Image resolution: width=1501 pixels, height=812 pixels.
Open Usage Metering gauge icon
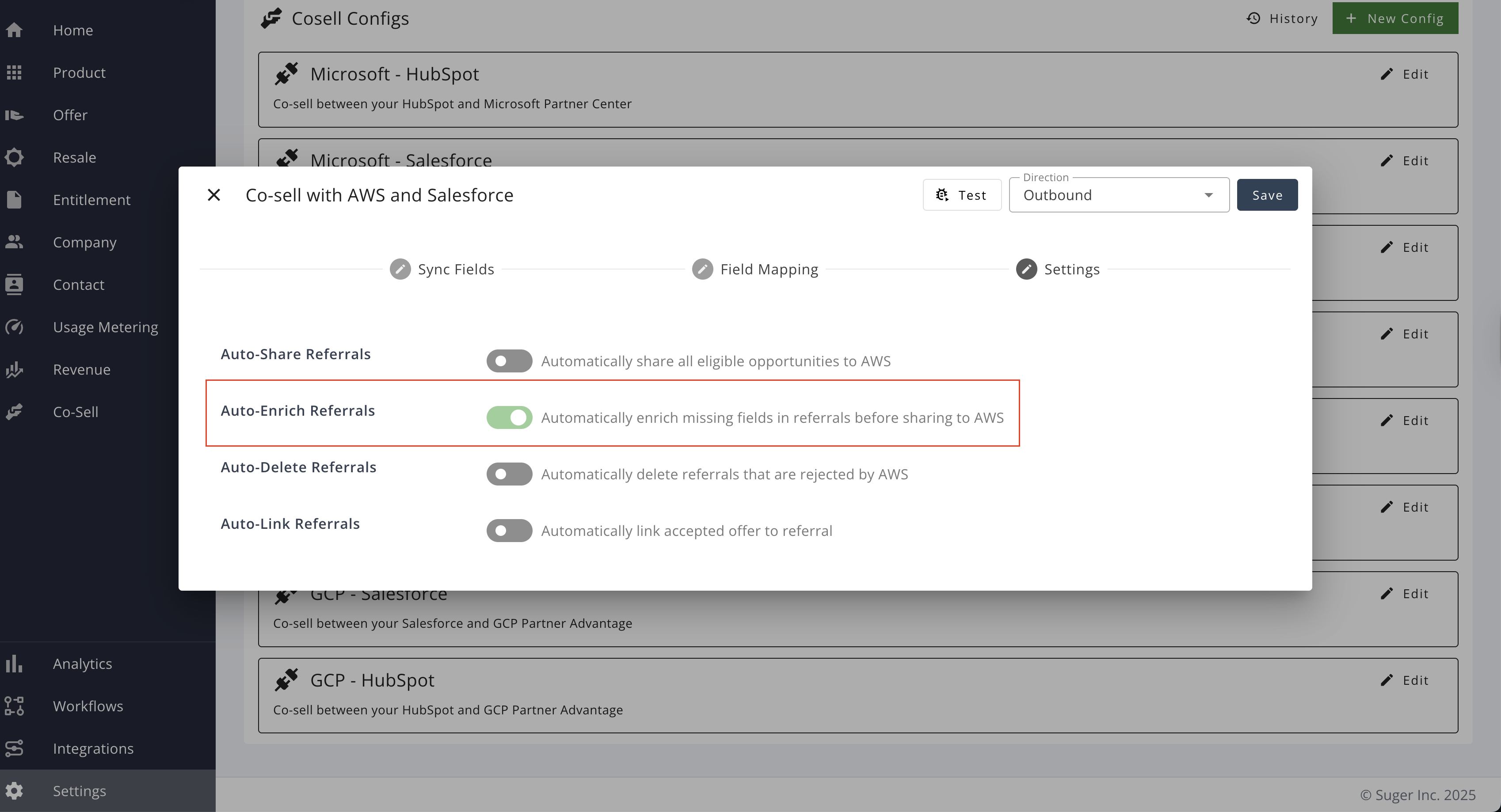[14, 327]
